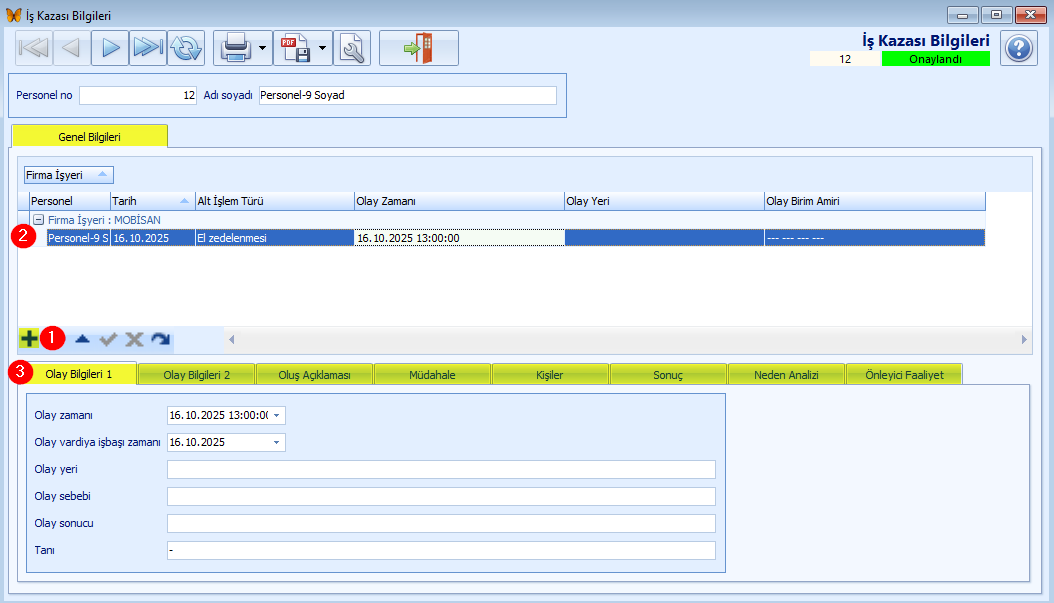The height and width of the screenshot is (603, 1054).
Task: Refresh the record data
Action: point(185,47)
